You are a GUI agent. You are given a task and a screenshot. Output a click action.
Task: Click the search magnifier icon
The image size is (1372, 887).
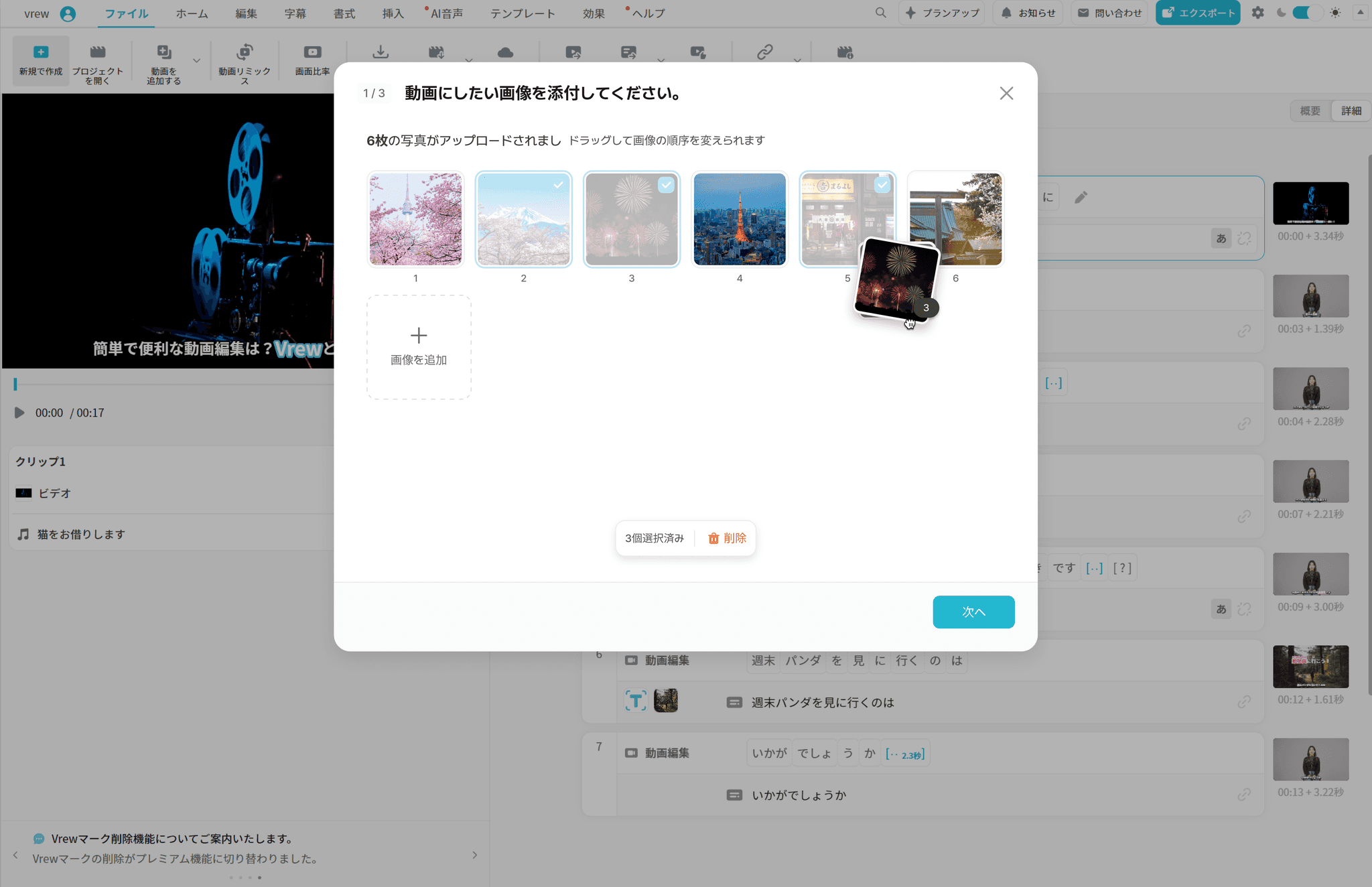[880, 13]
